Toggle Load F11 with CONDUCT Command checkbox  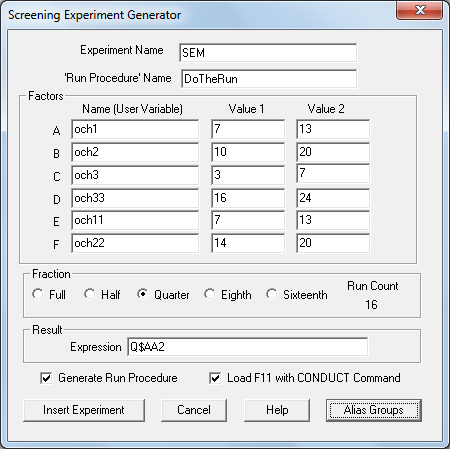[x=215, y=378]
